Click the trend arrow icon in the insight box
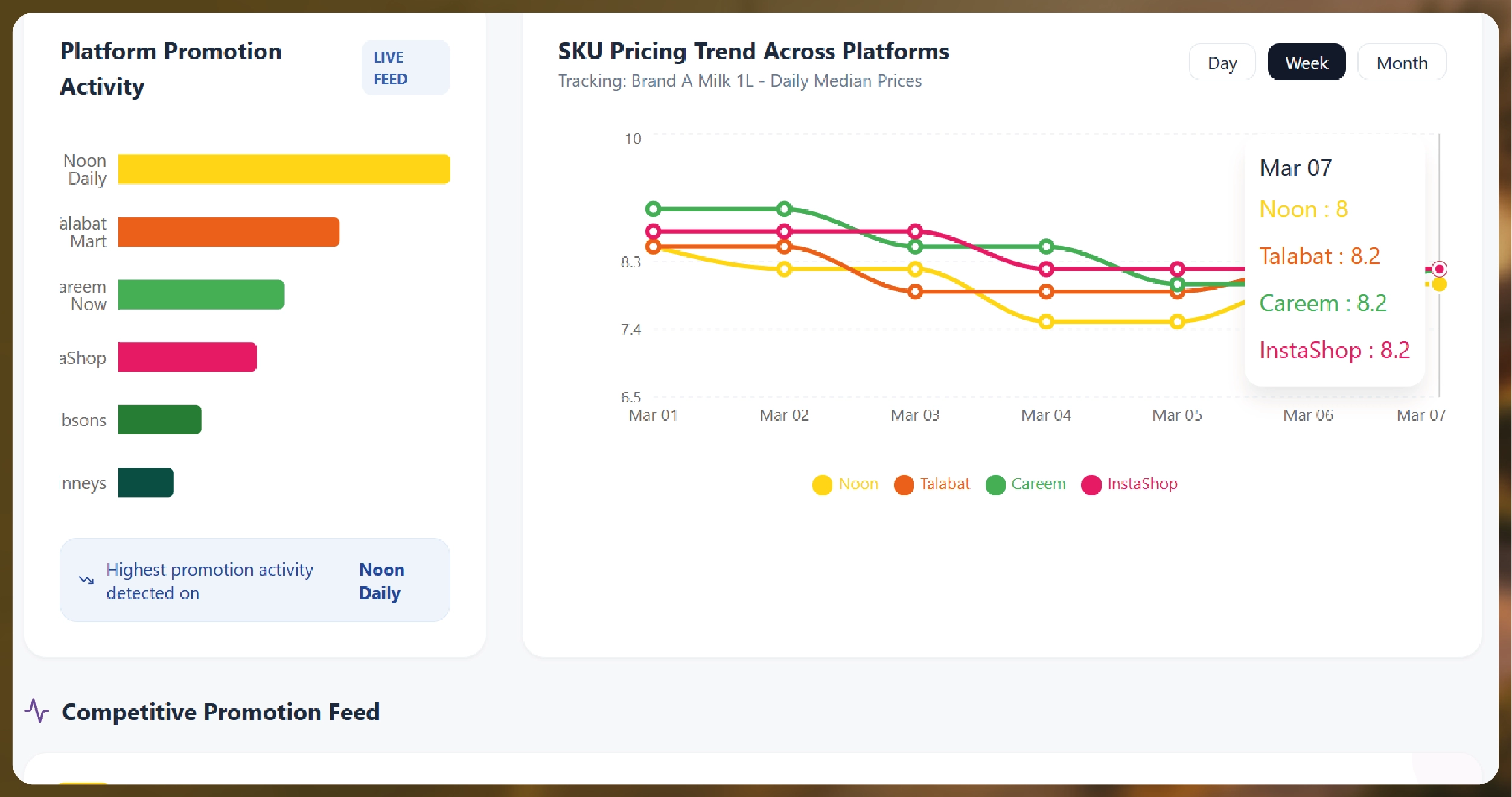1512x797 pixels. 86,580
